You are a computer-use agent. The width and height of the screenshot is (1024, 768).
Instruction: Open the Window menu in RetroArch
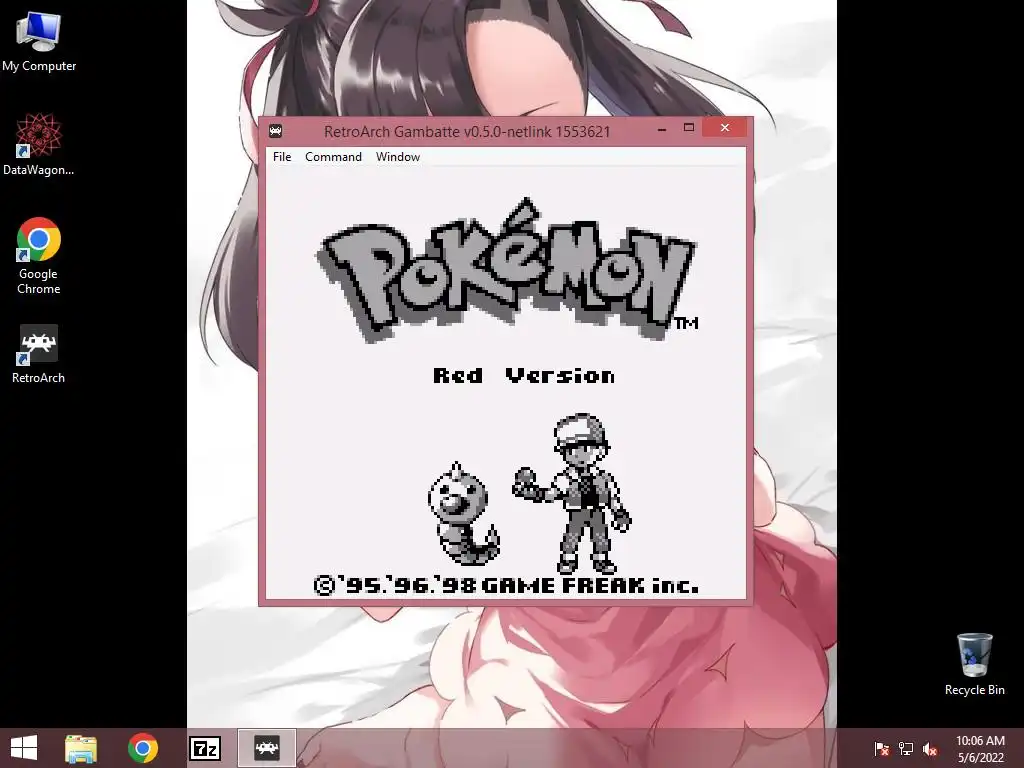pyautogui.click(x=398, y=157)
